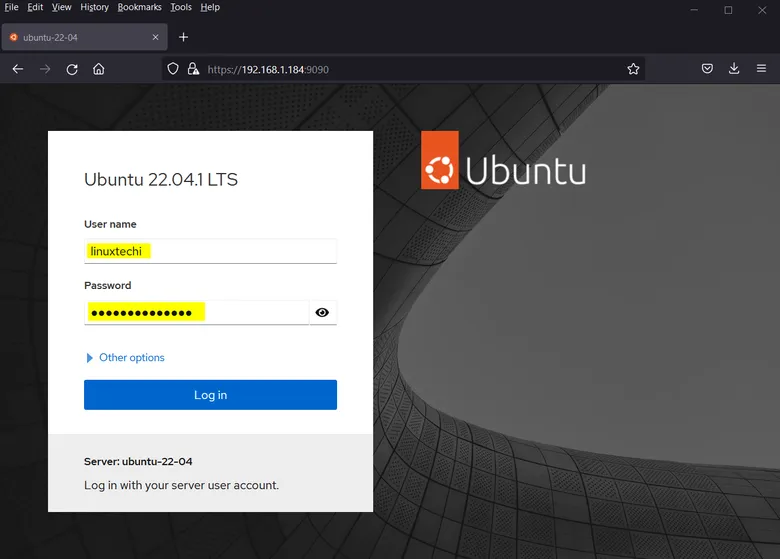Open the History menu
This screenshot has width=780, height=559.
point(95,7)
